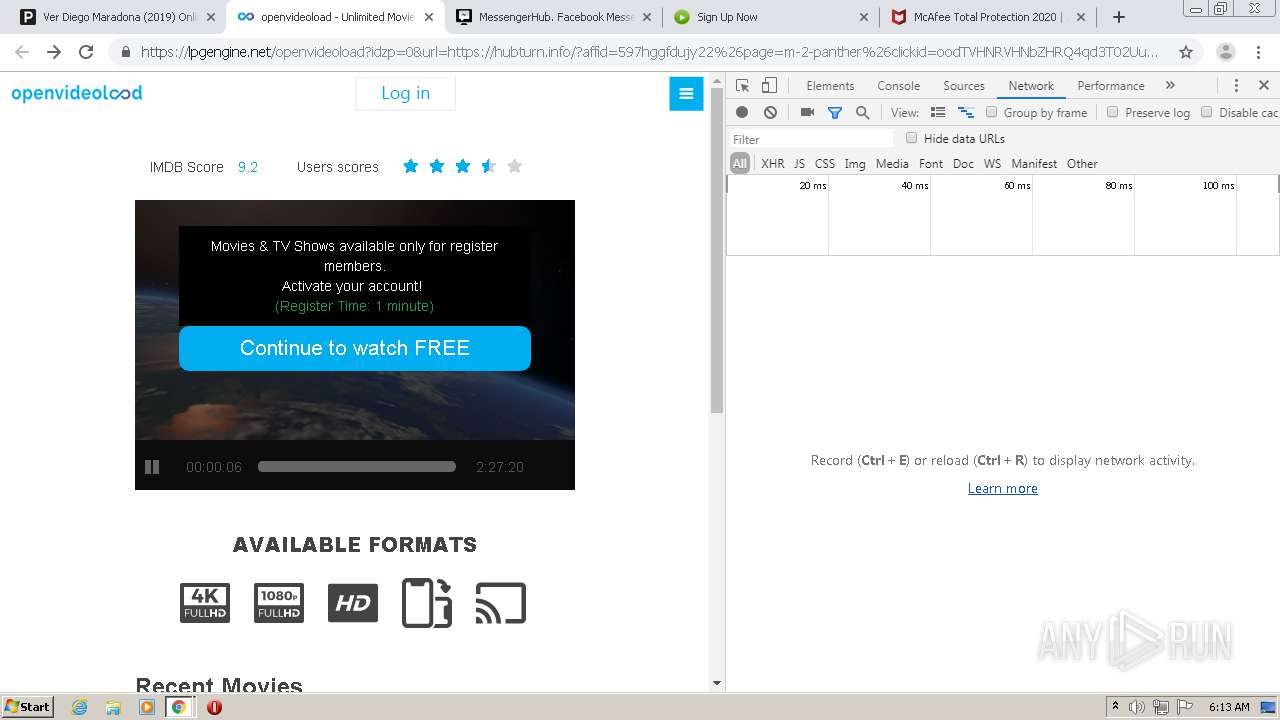The image size is (1280, 720).
Task: Open the Start menu
Action: [x=27, y=707]
